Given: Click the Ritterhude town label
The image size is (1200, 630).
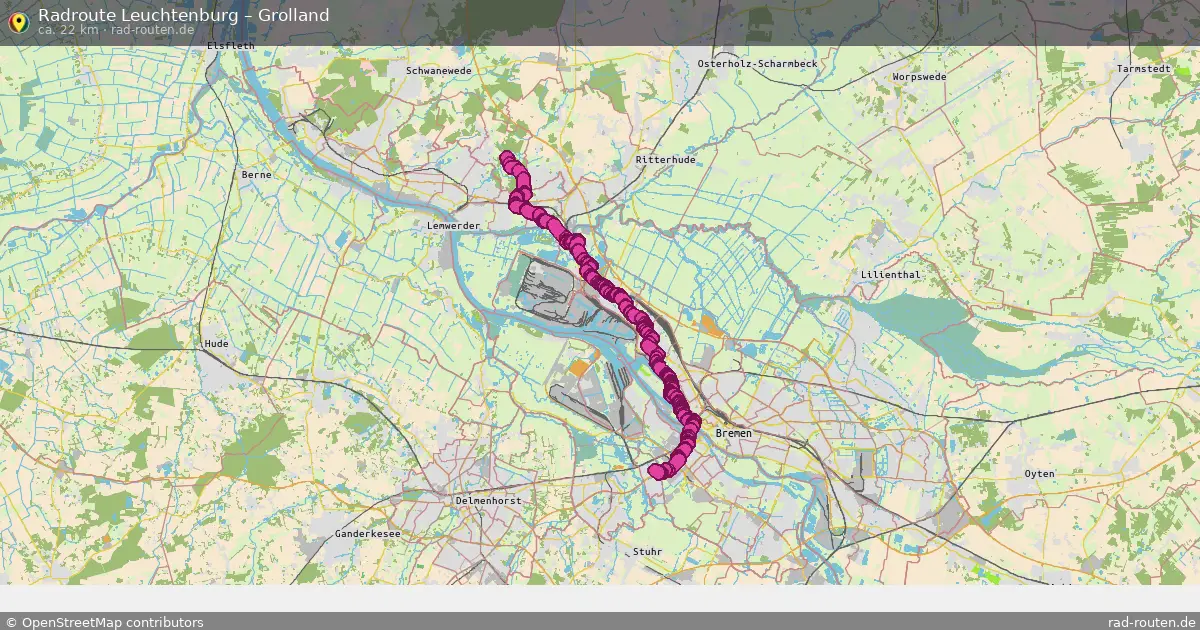Looking at the screenshot, I should pyautogui.click(x=665, y=160).
